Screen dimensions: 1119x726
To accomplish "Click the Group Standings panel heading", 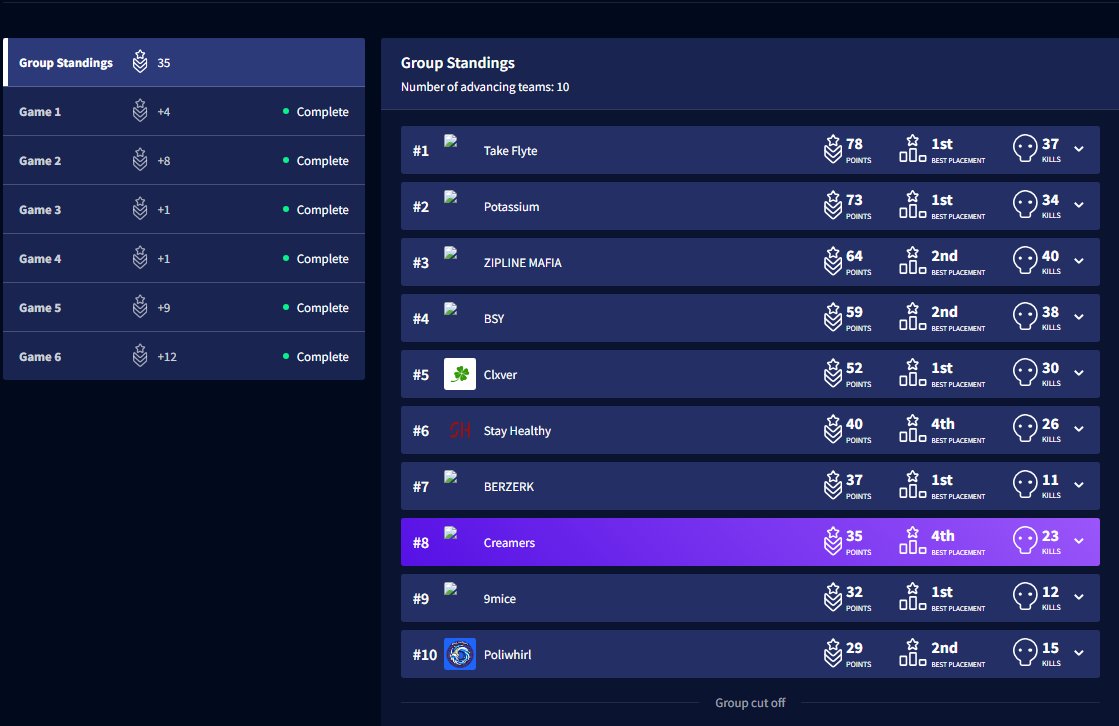I will pos(457,63).
